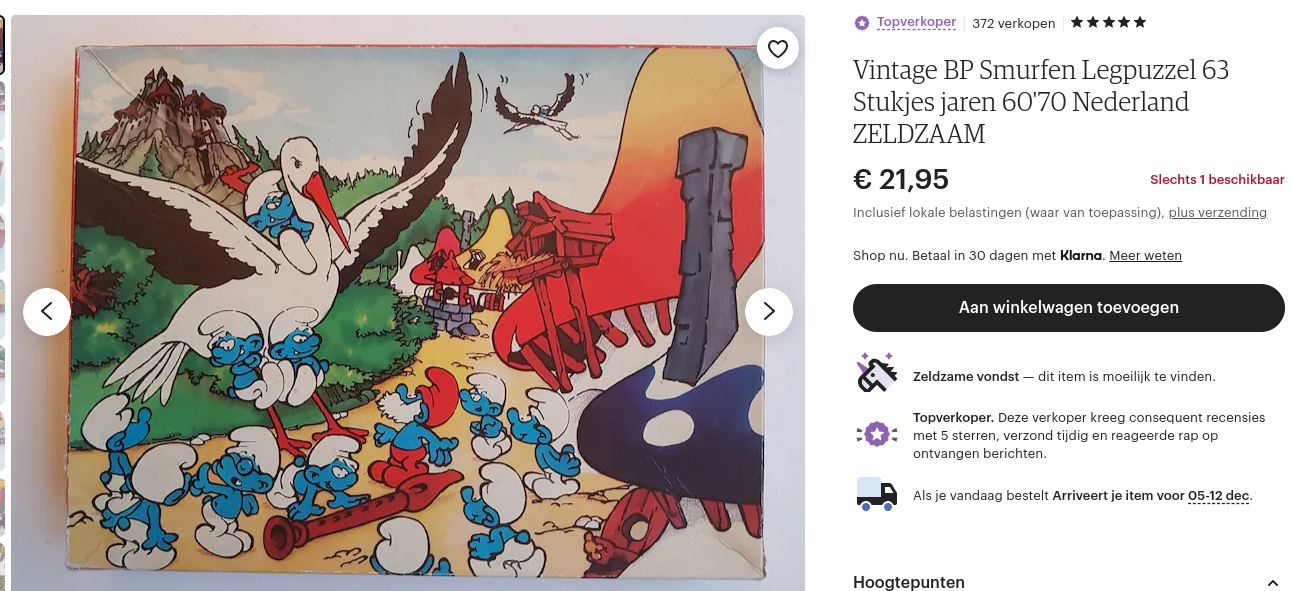The width and height of the screenshot is (1291, 591).
Task: Open the 05-12 dec delivery date details
Action: tap(1218, 496)
